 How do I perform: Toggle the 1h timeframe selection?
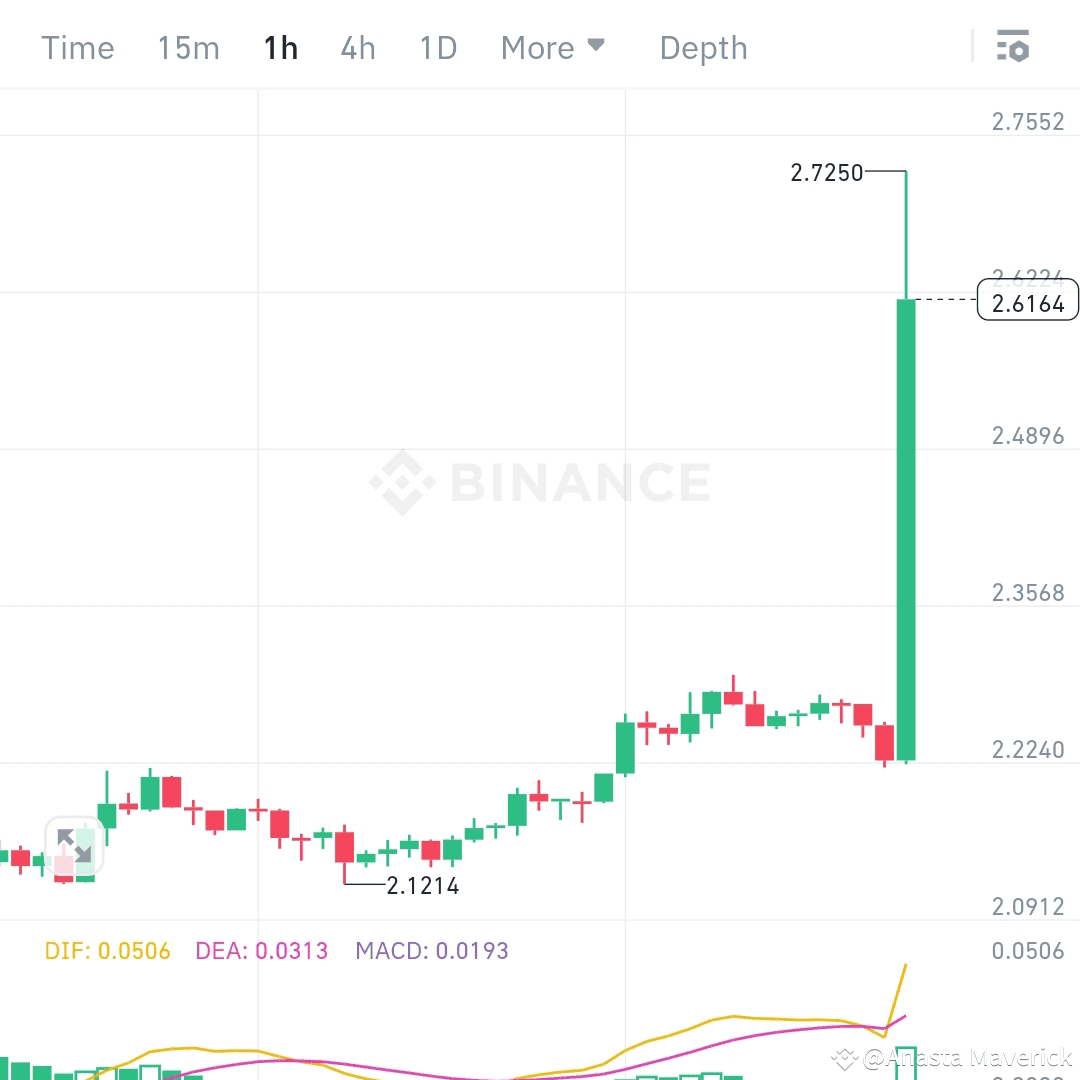coord(280,47)
